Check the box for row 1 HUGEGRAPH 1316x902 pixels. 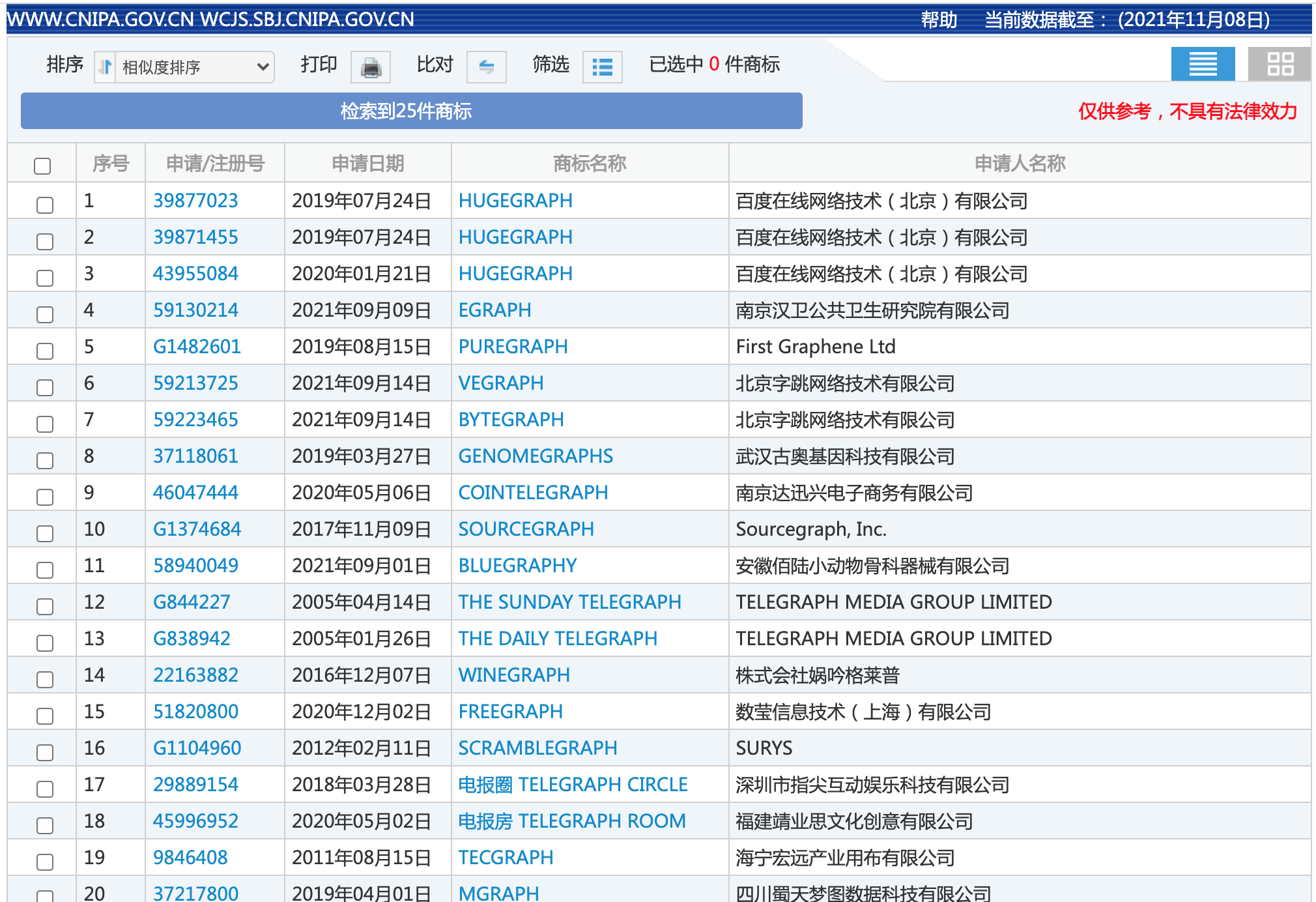point(45,205)
